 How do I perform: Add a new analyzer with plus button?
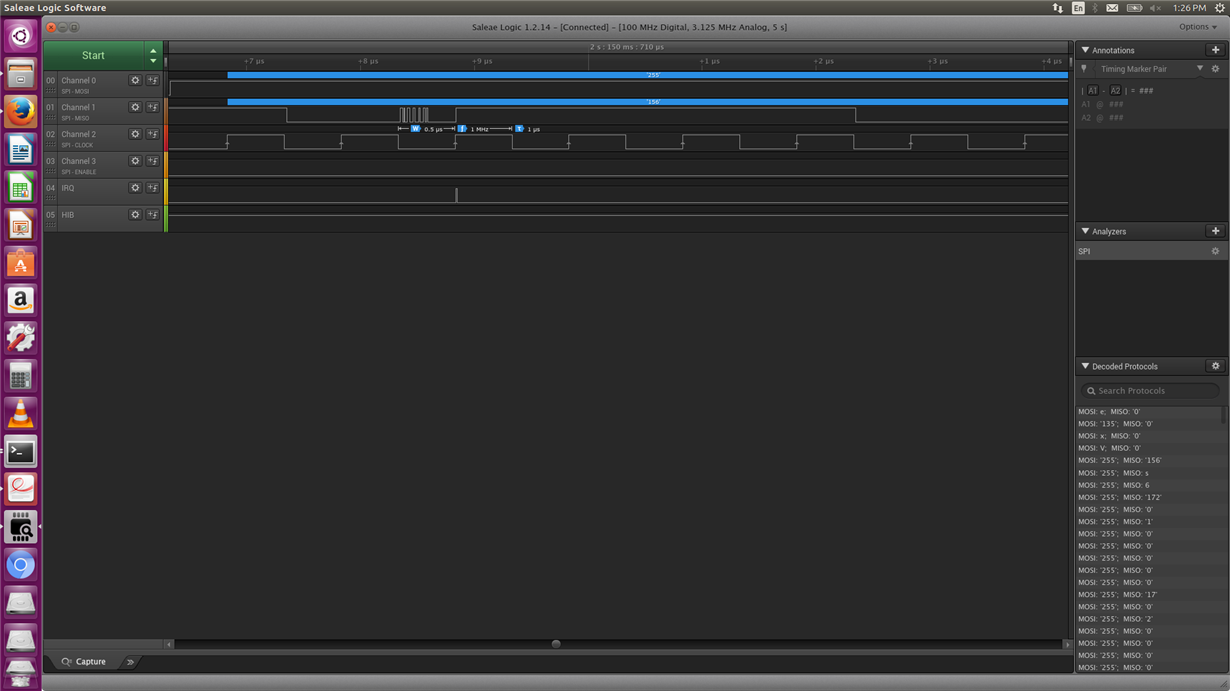1215,231
